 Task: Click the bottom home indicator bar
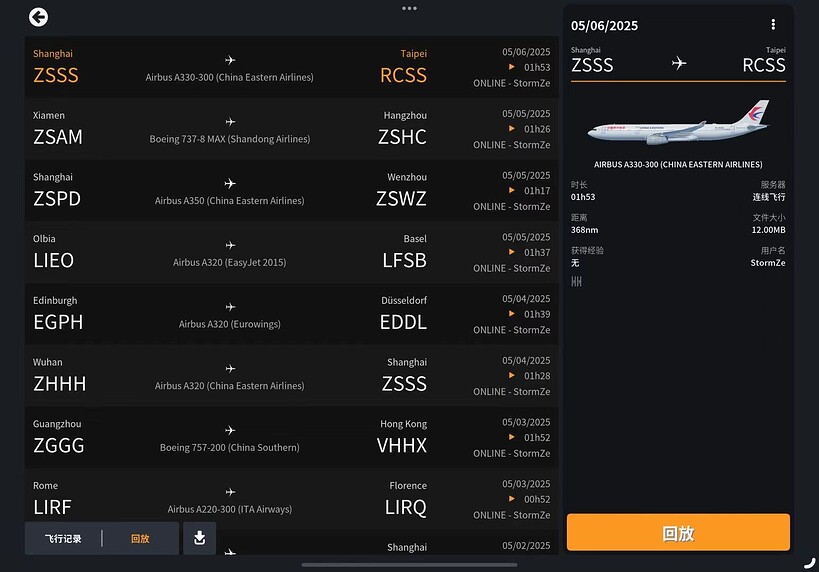[x=410, y=565]
